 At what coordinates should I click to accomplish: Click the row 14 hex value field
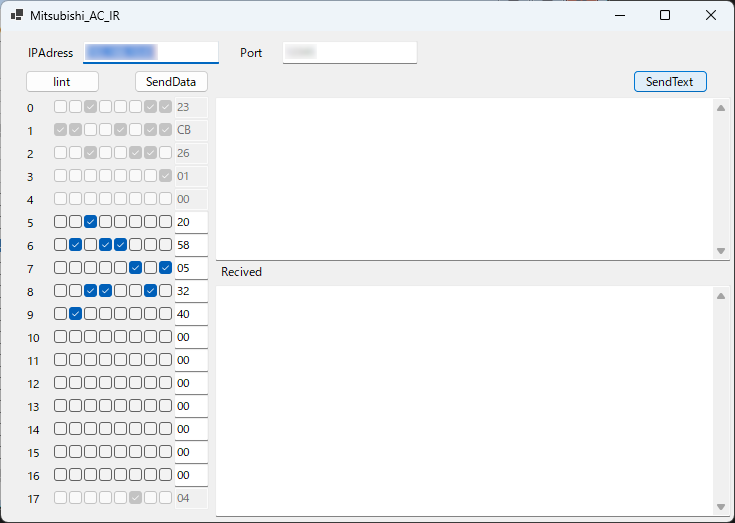click(x=191, y=428)
